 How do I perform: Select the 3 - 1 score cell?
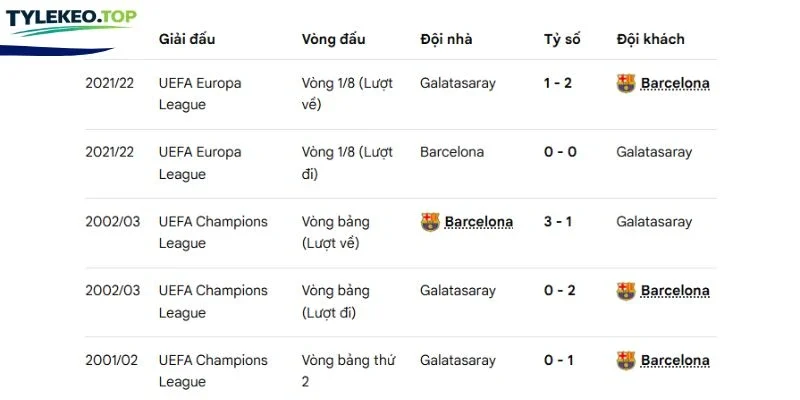point(558,222)
